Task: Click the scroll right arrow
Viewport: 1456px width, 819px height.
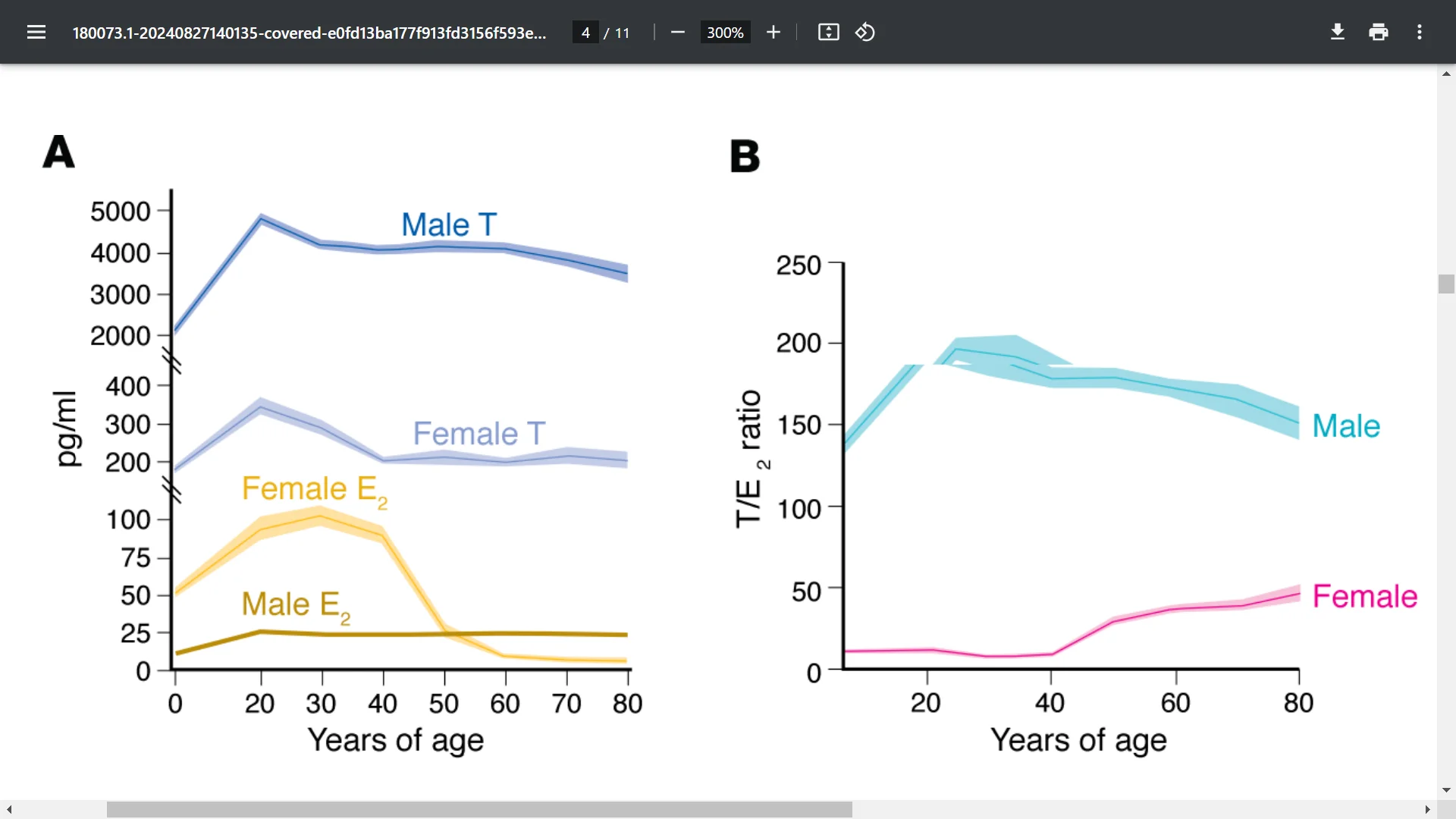Action: [1427, 810]
